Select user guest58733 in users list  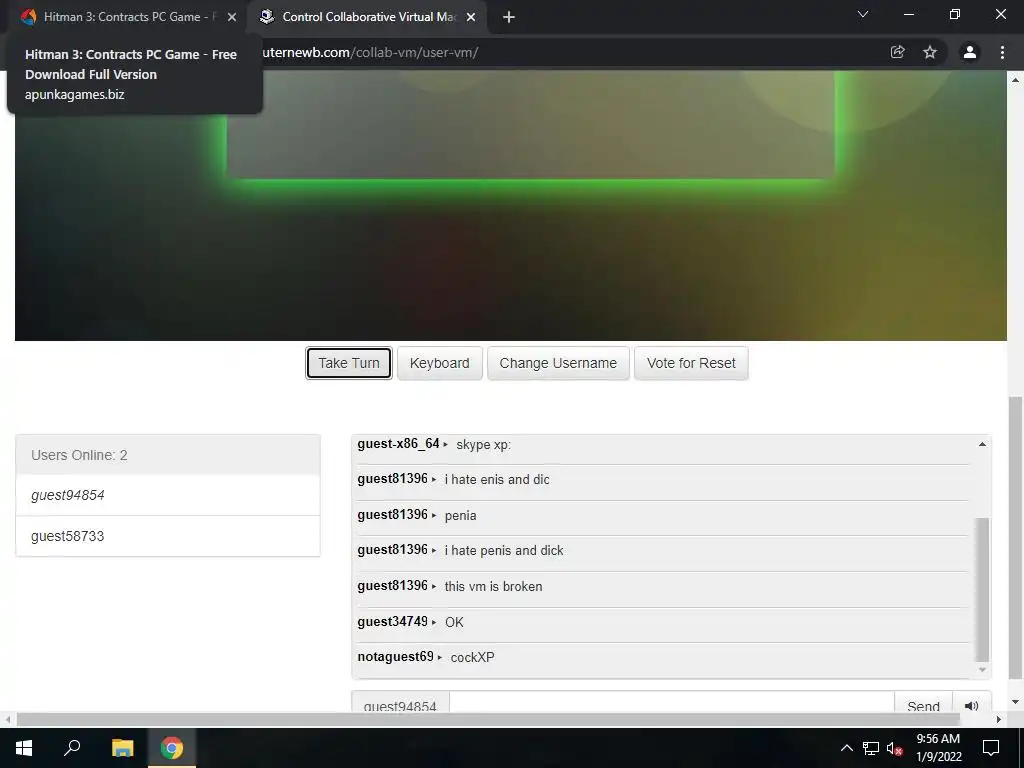168,536
